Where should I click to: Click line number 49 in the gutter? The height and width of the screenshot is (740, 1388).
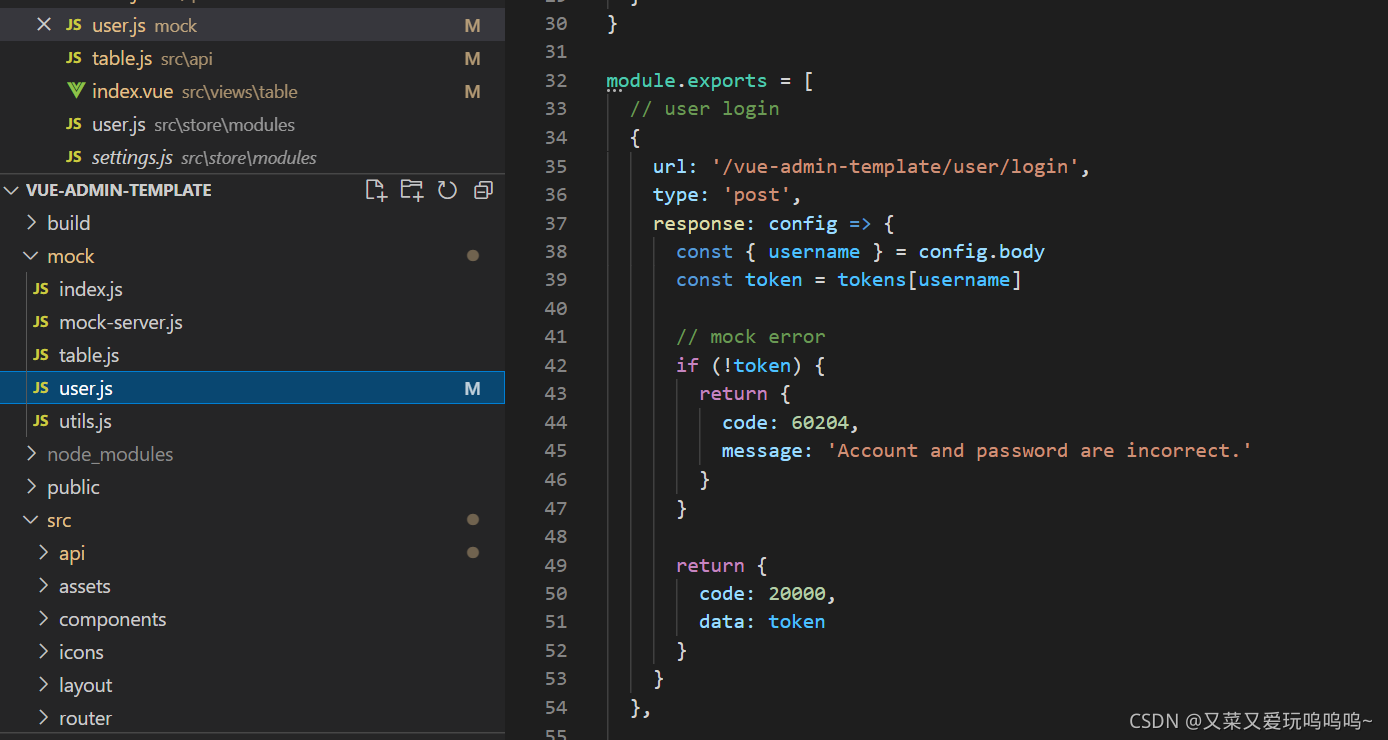[556, 565]
